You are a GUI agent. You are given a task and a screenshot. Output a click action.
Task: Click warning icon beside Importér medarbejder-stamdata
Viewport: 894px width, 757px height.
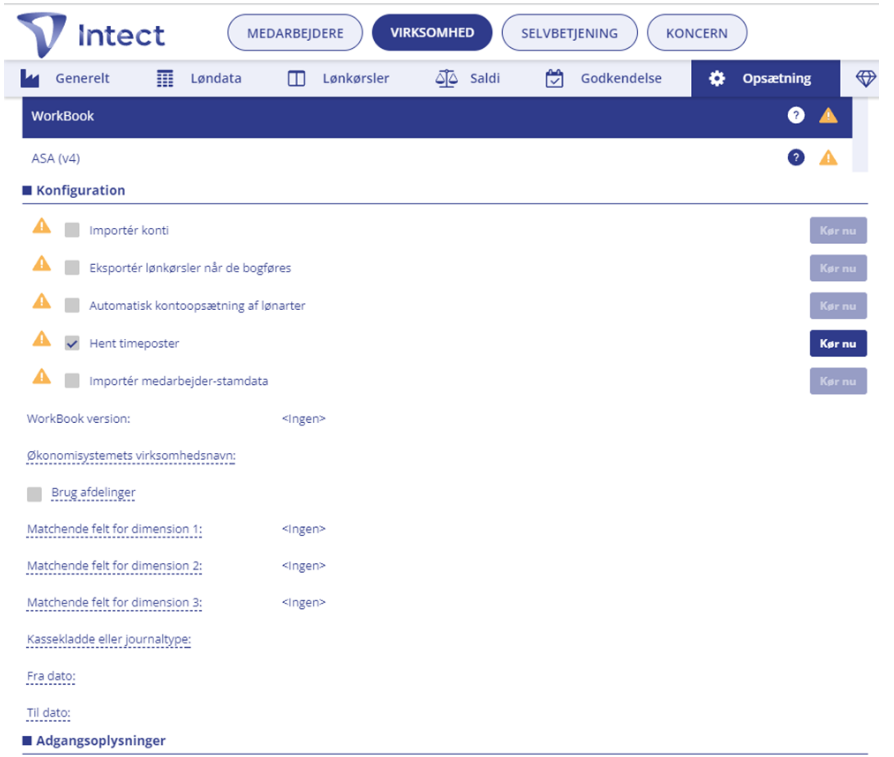42,377
